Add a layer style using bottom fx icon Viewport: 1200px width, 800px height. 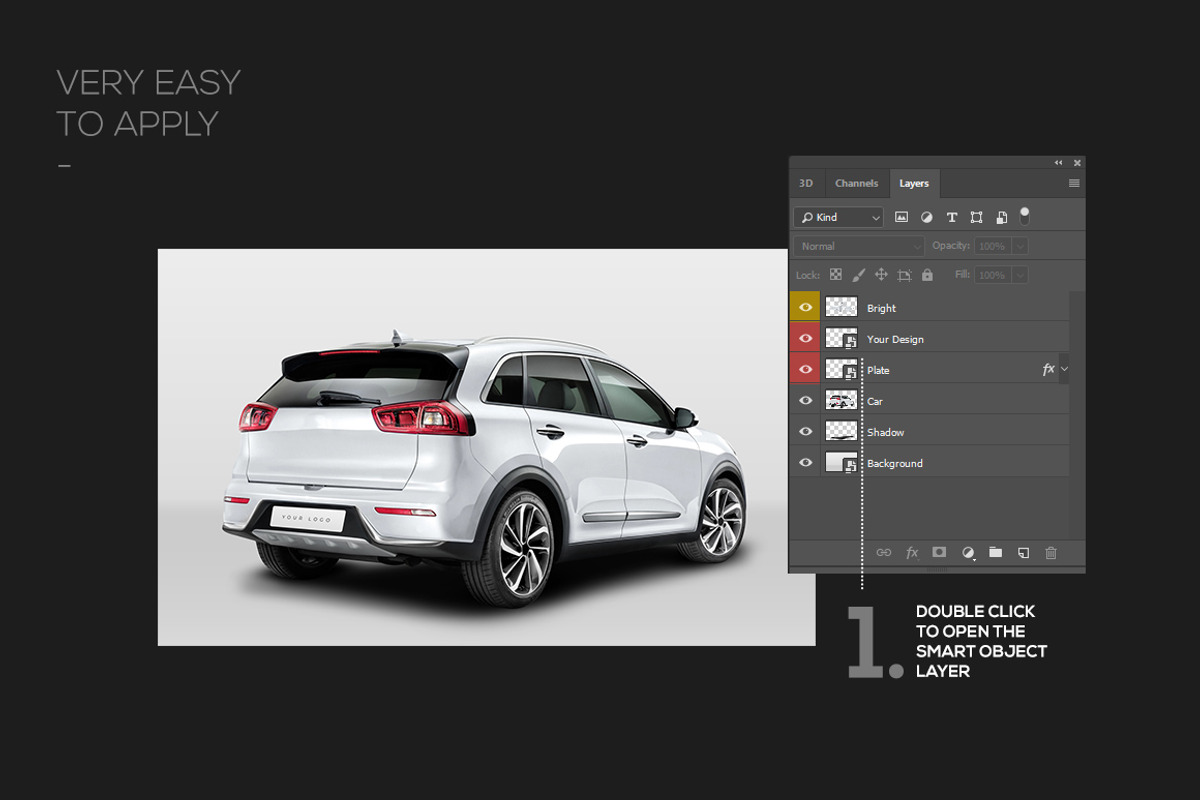pos(911,552)
